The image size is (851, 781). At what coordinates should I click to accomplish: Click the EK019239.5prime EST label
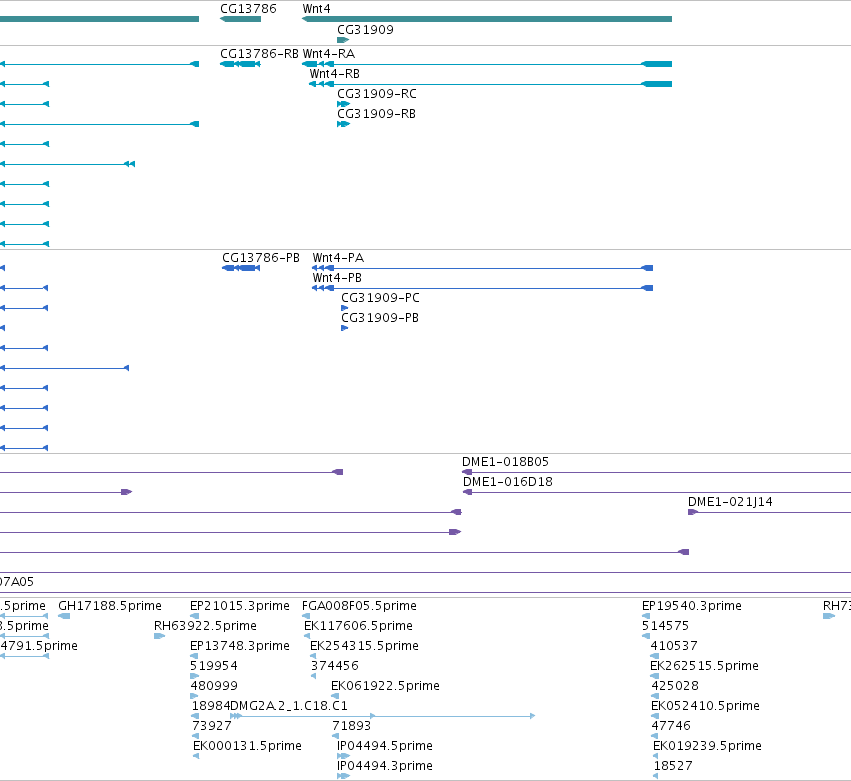pos(708,746)
